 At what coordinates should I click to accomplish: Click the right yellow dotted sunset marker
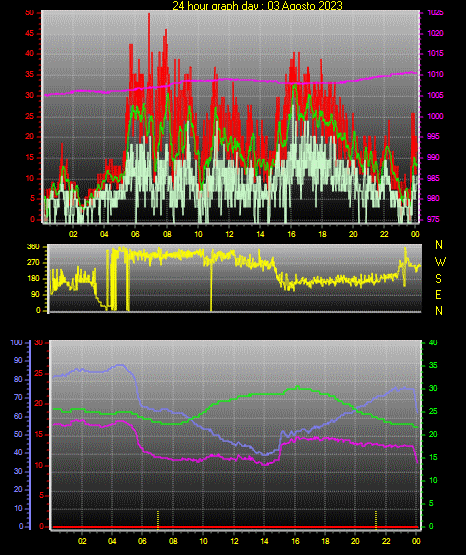tap(376, 520)
